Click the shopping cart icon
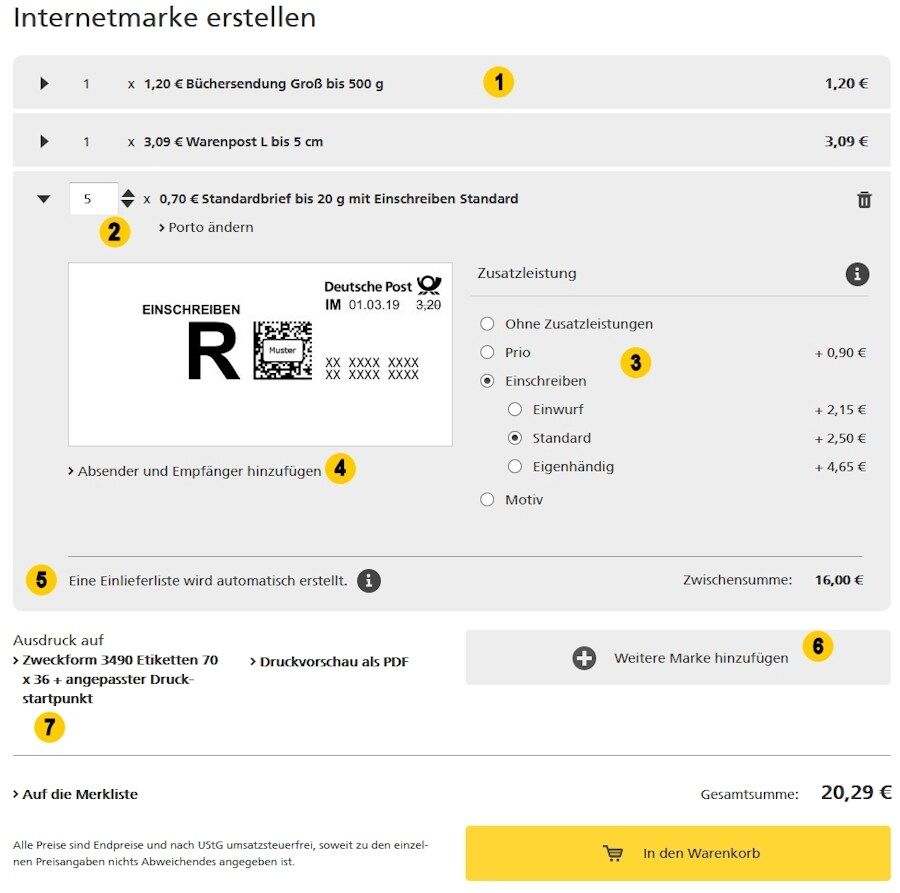 click(x=613, y=853)
